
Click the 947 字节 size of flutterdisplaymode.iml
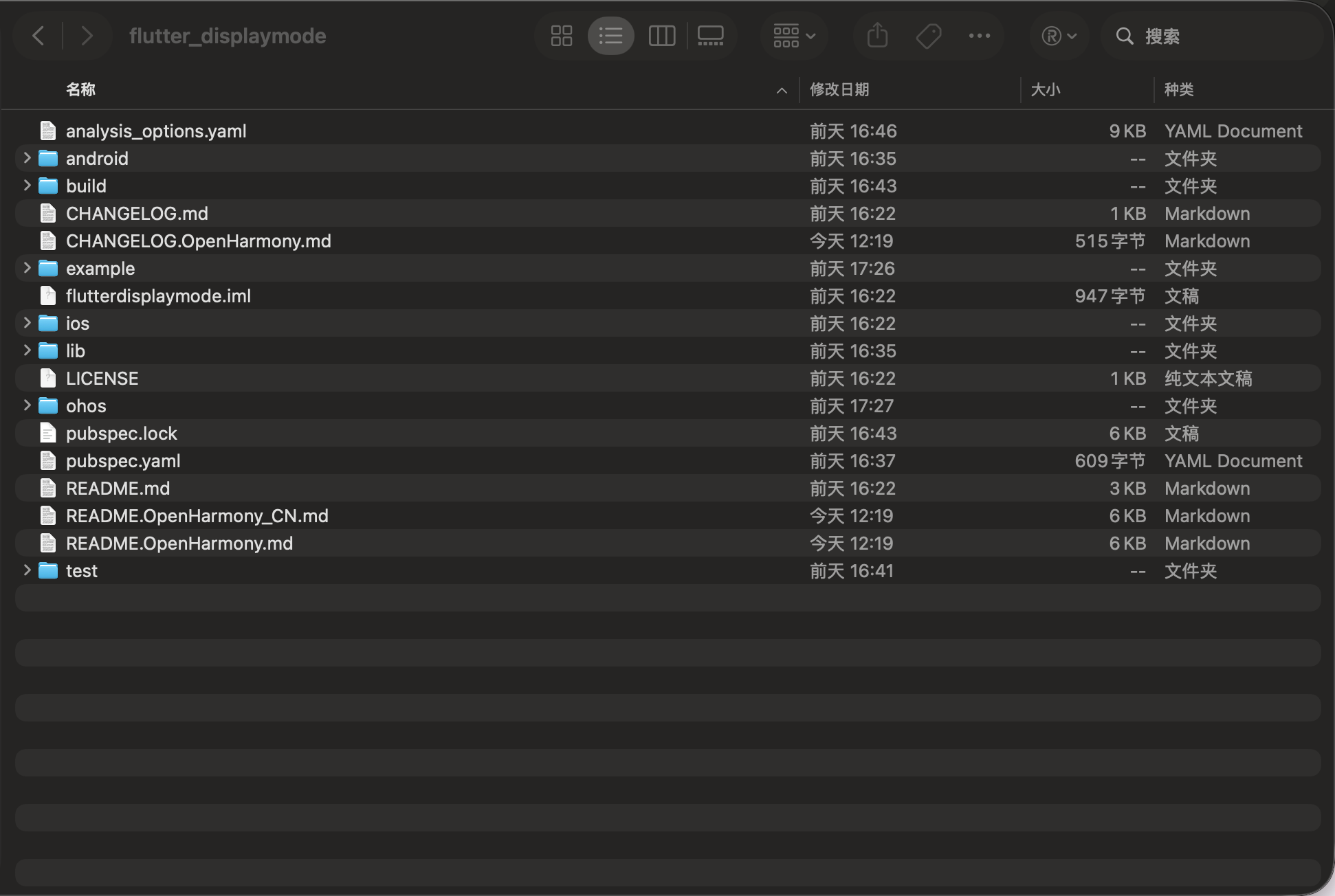coord(1110,296)
